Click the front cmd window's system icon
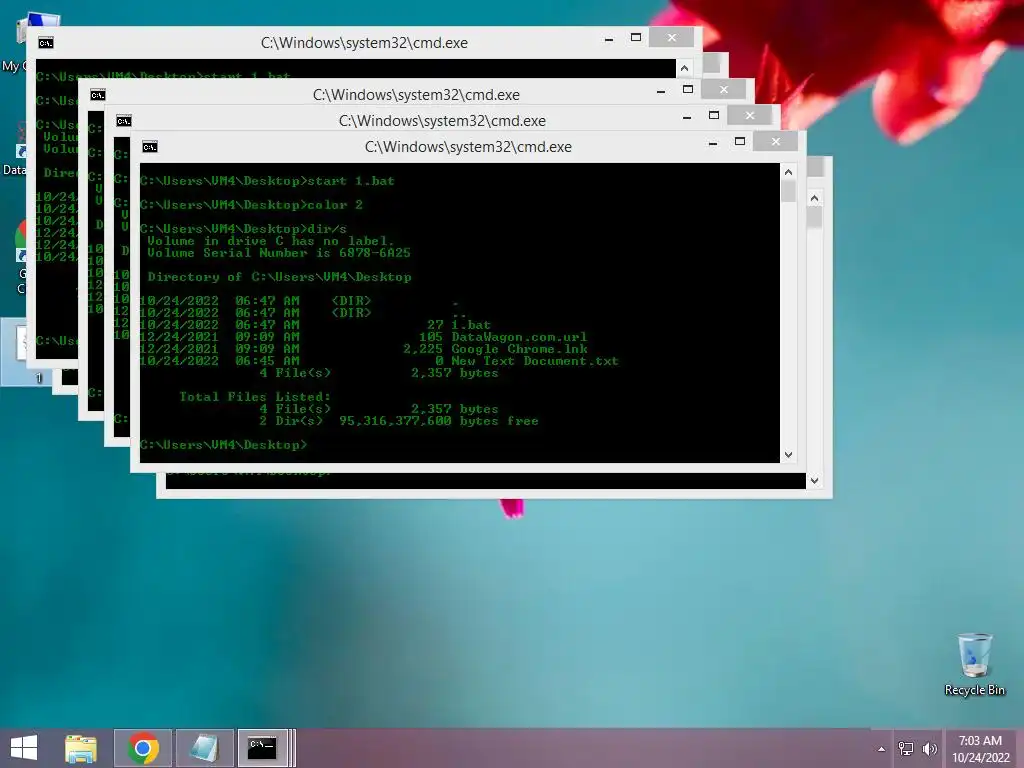Screen dimensions: 1024x768 point(150,147)
